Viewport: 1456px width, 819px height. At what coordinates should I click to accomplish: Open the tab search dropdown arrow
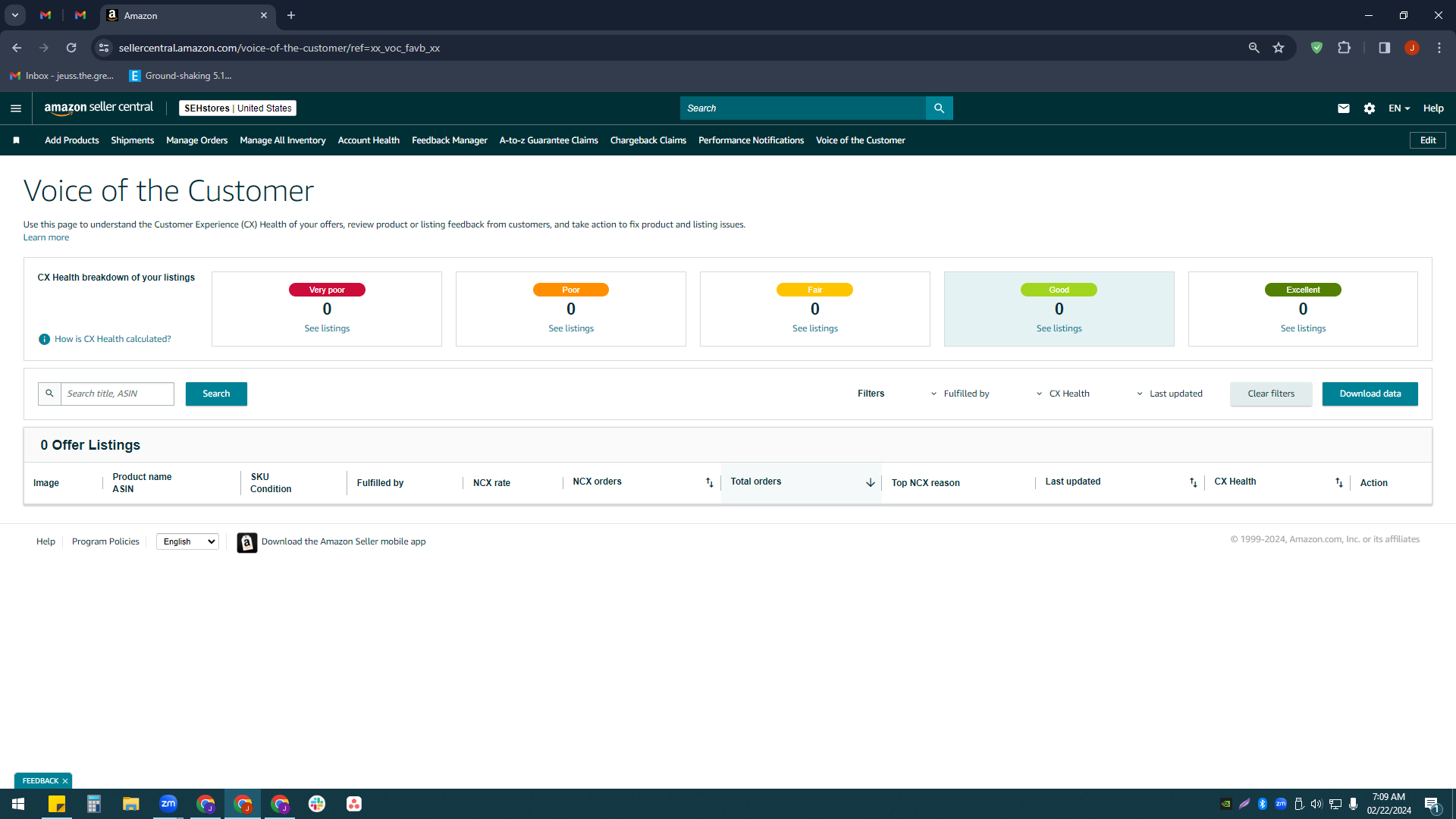tap(15, 15)
